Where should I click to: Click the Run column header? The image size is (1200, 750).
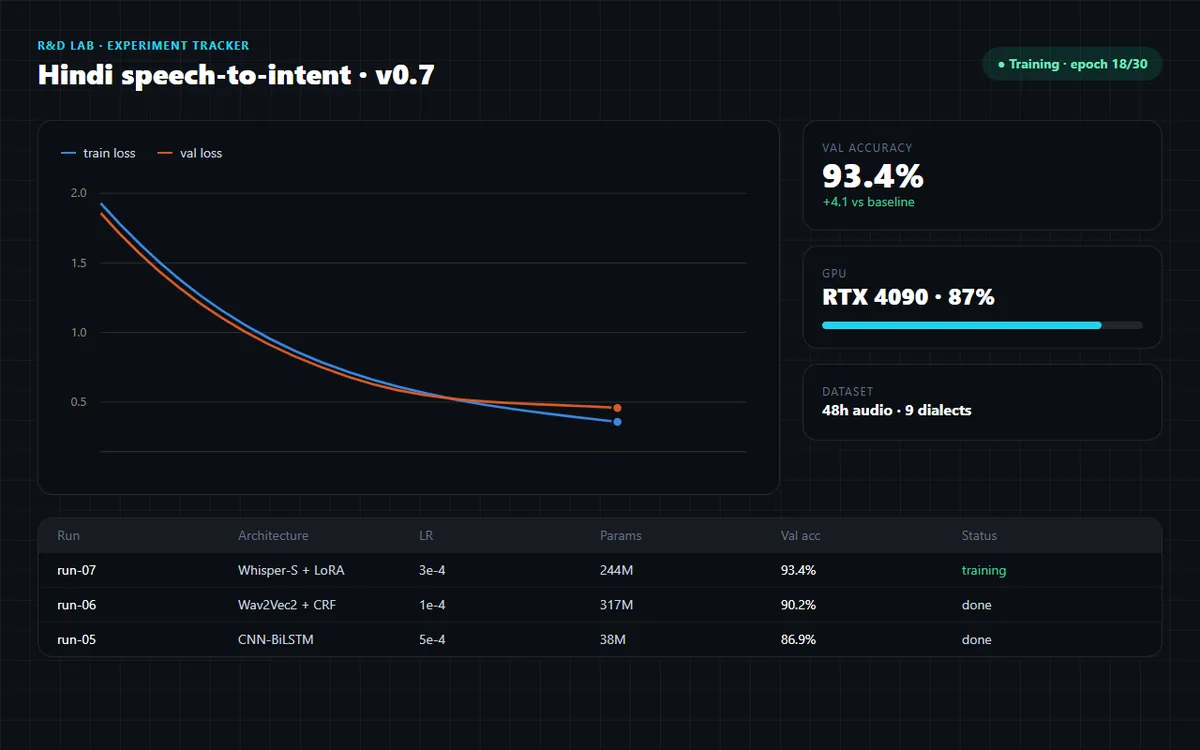[x=68, y=536]
